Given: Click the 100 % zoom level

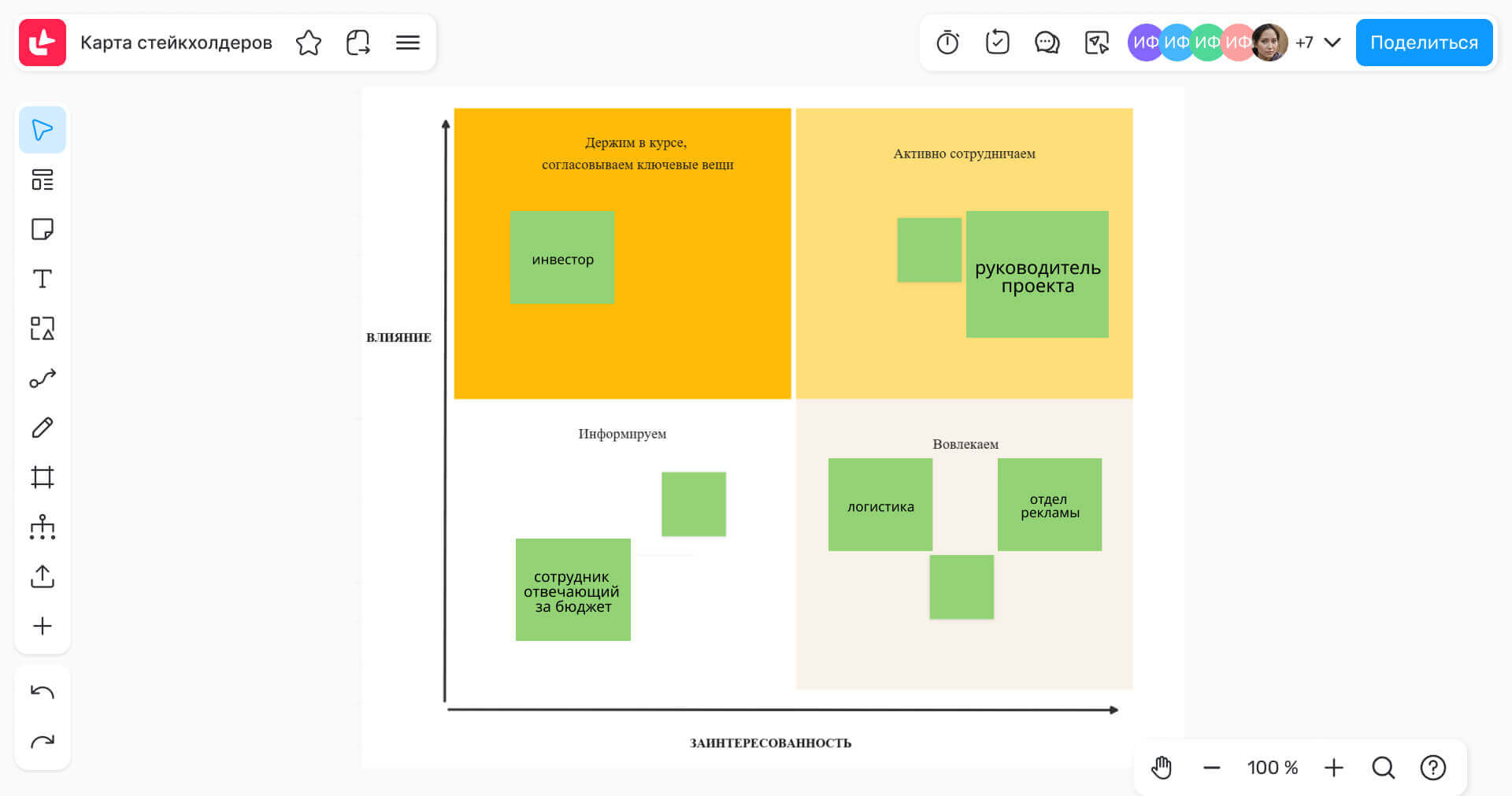Looking at the screenshot, I should point(1272,768).
